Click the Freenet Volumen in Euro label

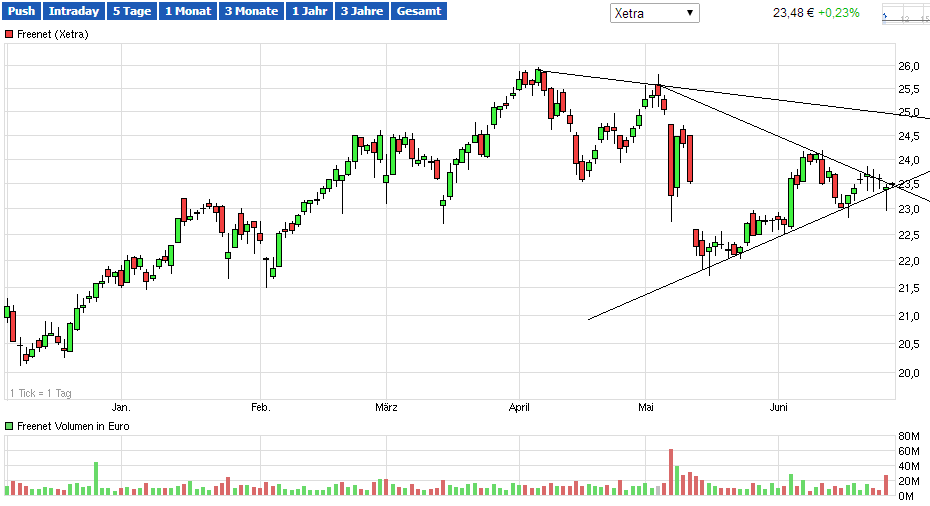pos(73,426)
